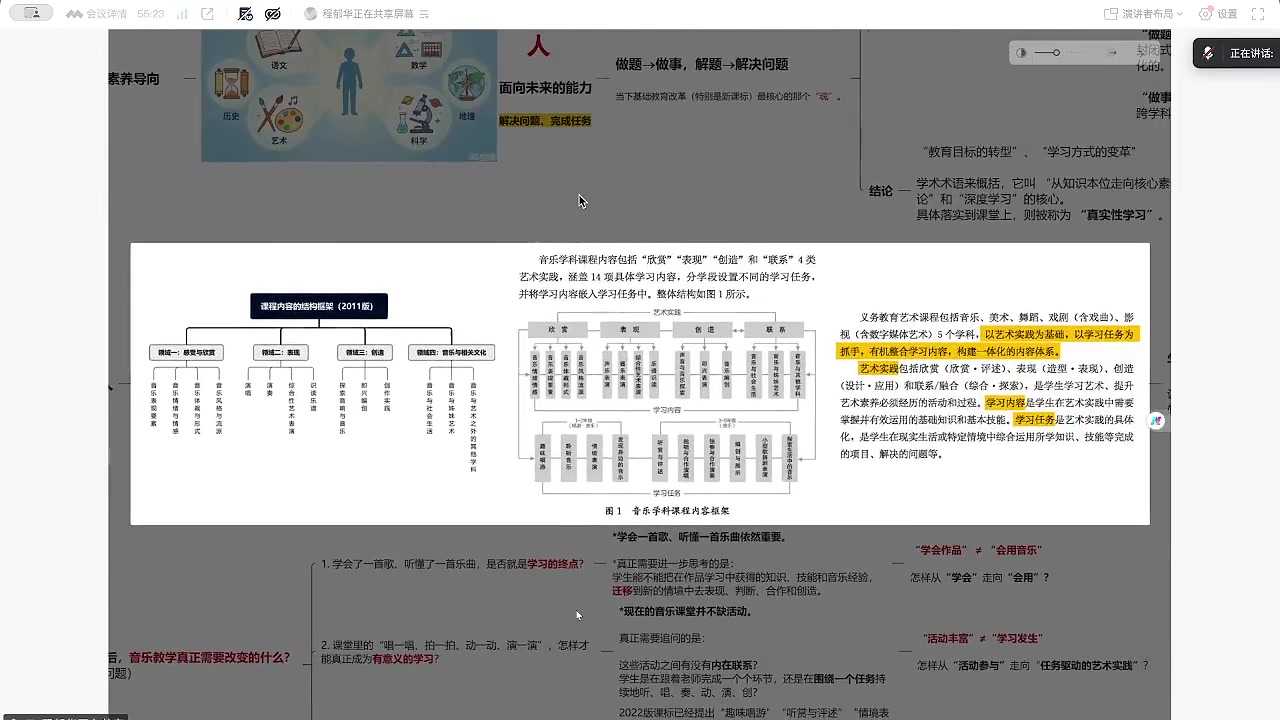Click the 结论 mind-map node
This screenshot has width=1280, height=720.
pyautogui.click(x=881, y=191)
